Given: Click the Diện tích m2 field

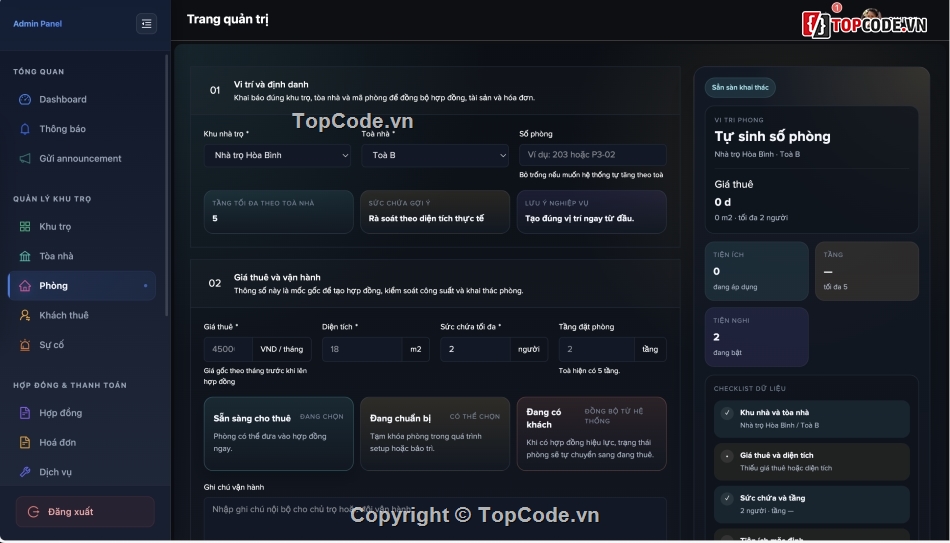Looking at the screenshot, I should click(x=362, y=350).
